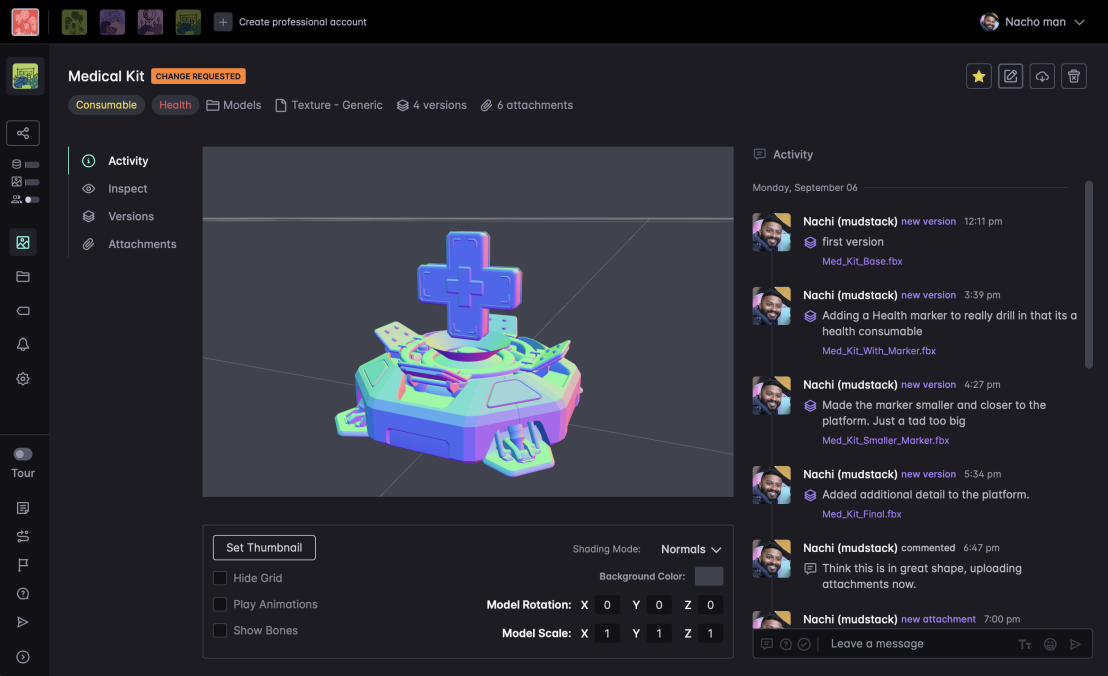Click the 4 versions label
Viewport: 1108px width, 676px height.
point(432,105)
